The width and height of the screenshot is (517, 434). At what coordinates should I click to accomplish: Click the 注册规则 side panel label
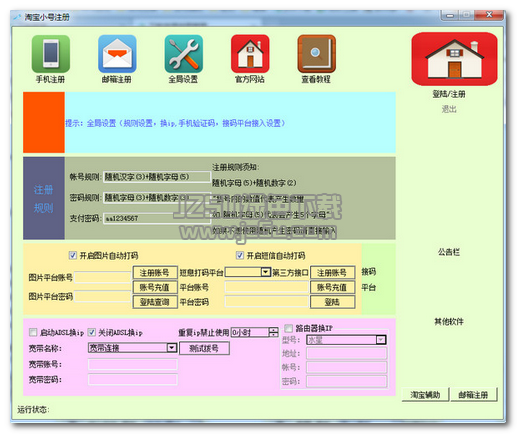coord(43,199)
